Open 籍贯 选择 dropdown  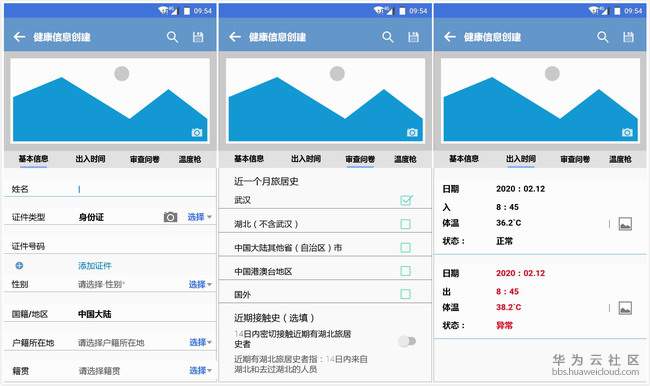(x=201, y=370)
